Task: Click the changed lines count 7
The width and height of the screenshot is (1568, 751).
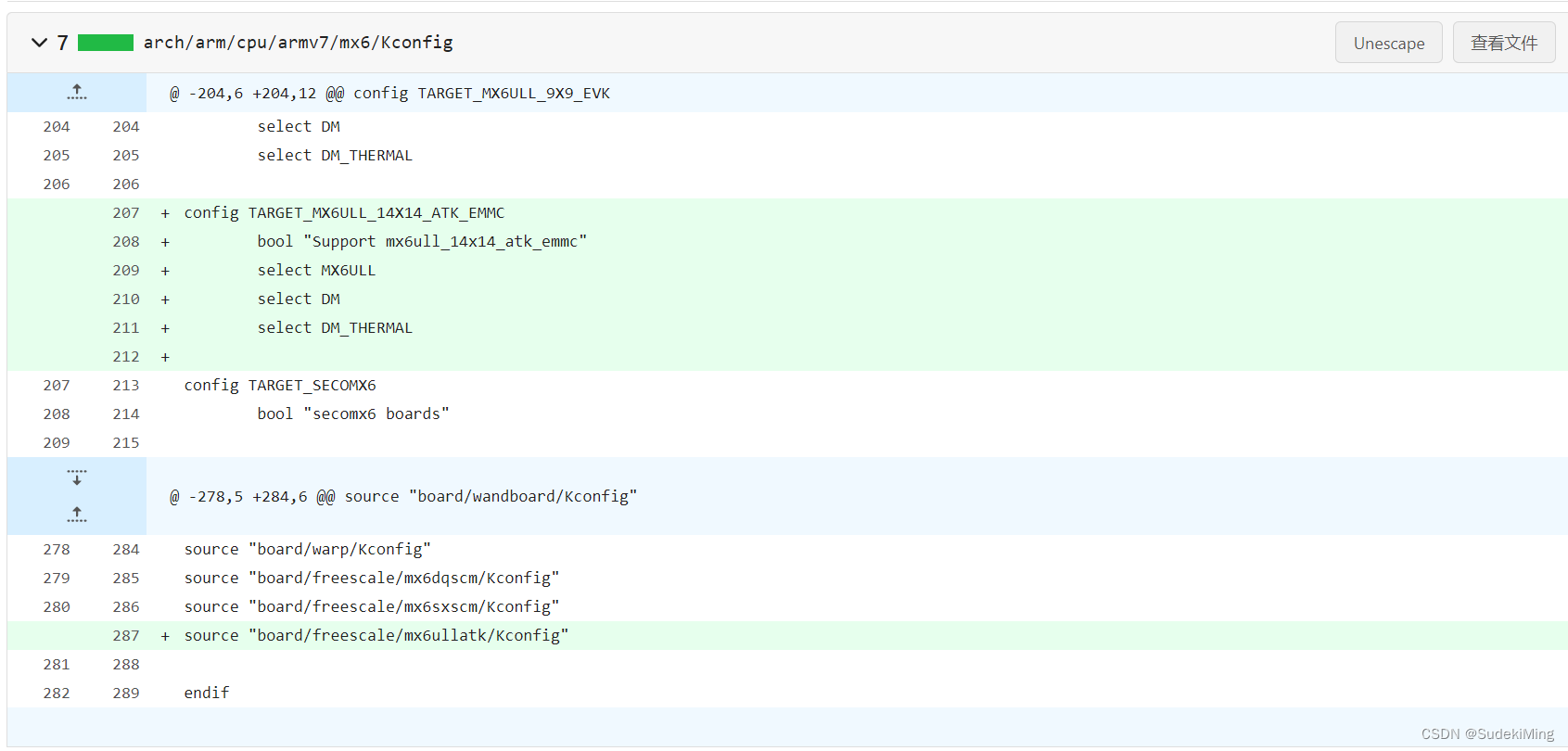Action: pos(62,43)
